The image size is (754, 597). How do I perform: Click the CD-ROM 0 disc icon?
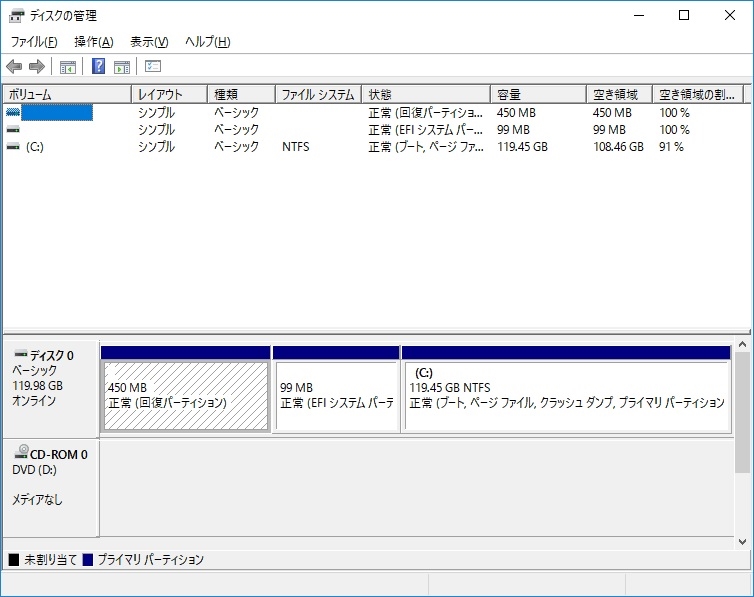coord(21,452)
